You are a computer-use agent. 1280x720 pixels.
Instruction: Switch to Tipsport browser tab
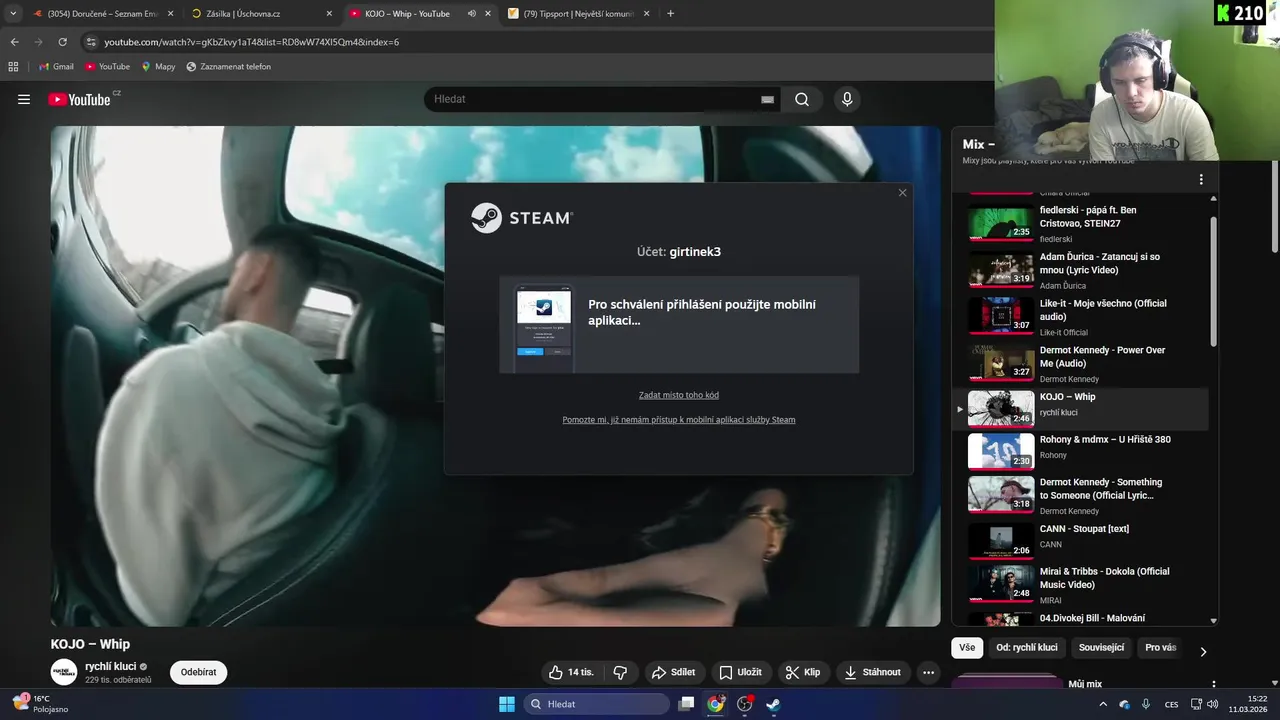click(x=578, y=14)
